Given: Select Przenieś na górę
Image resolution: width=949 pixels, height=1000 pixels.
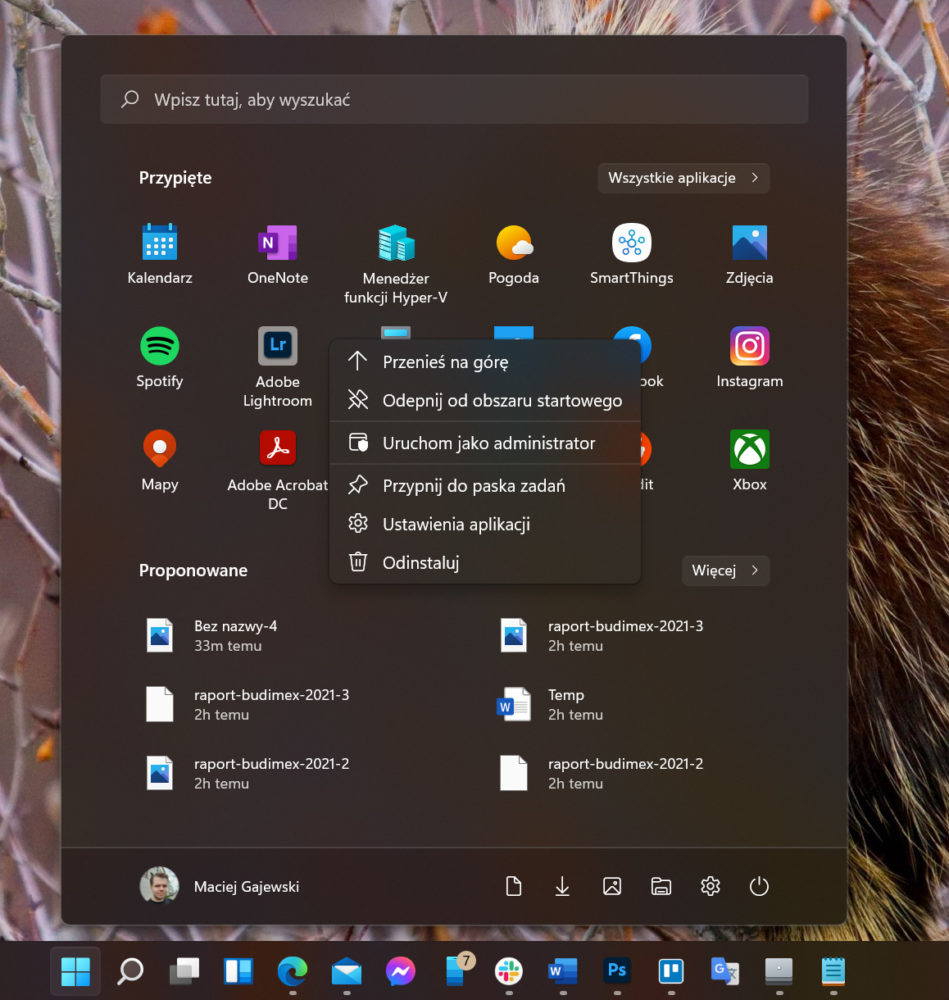Looking at the screenshot, I should pos(485,362).
